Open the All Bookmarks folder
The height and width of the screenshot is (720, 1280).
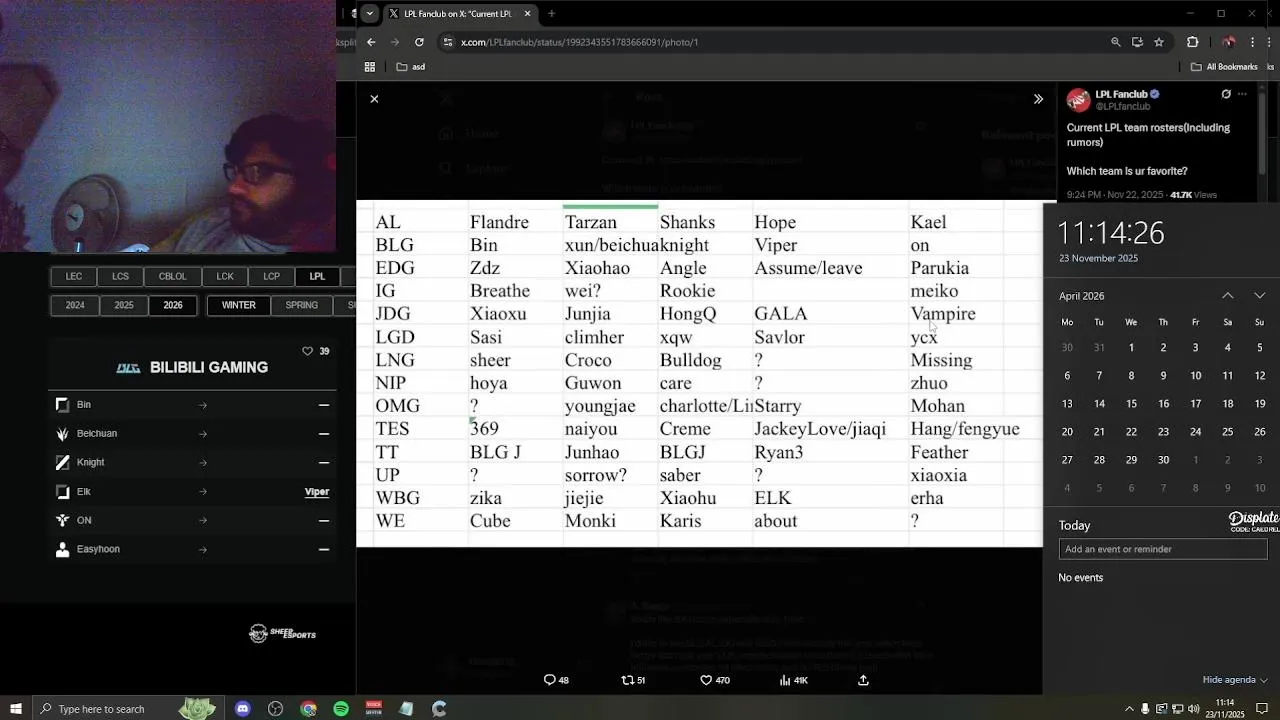1224,67
